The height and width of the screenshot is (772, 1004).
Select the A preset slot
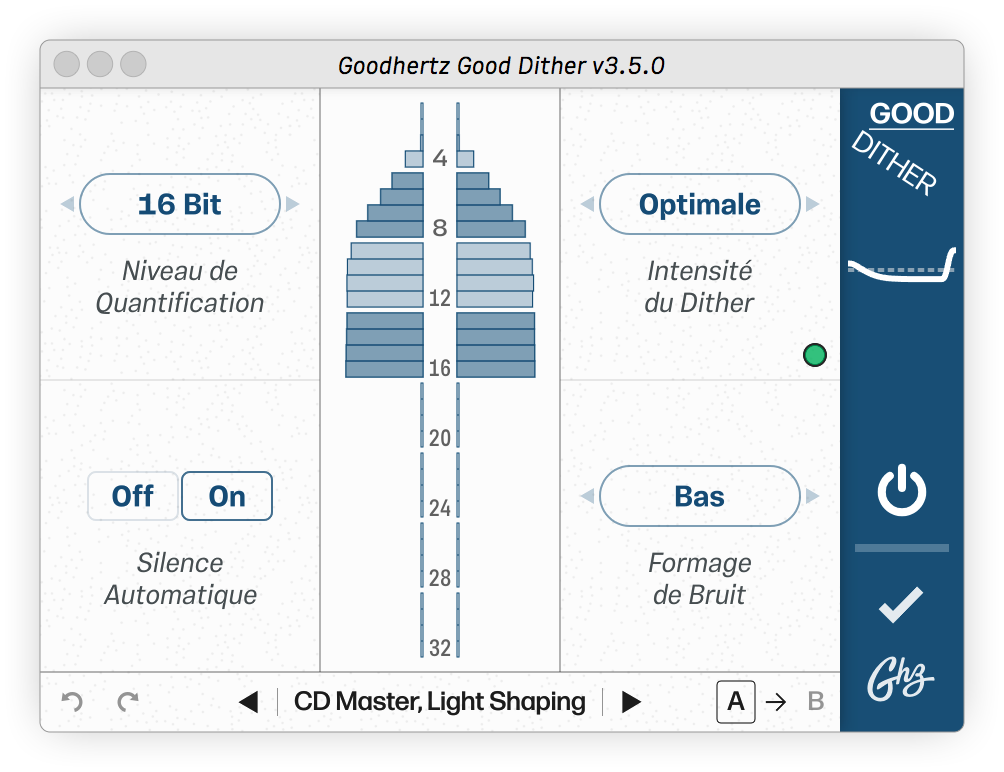736,702
